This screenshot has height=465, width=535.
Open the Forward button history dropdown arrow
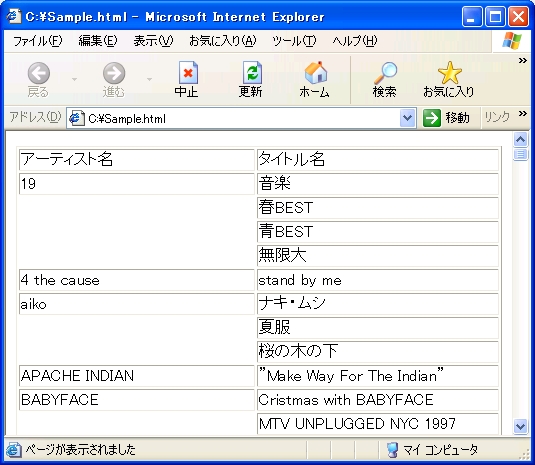(x=149, y=79)
